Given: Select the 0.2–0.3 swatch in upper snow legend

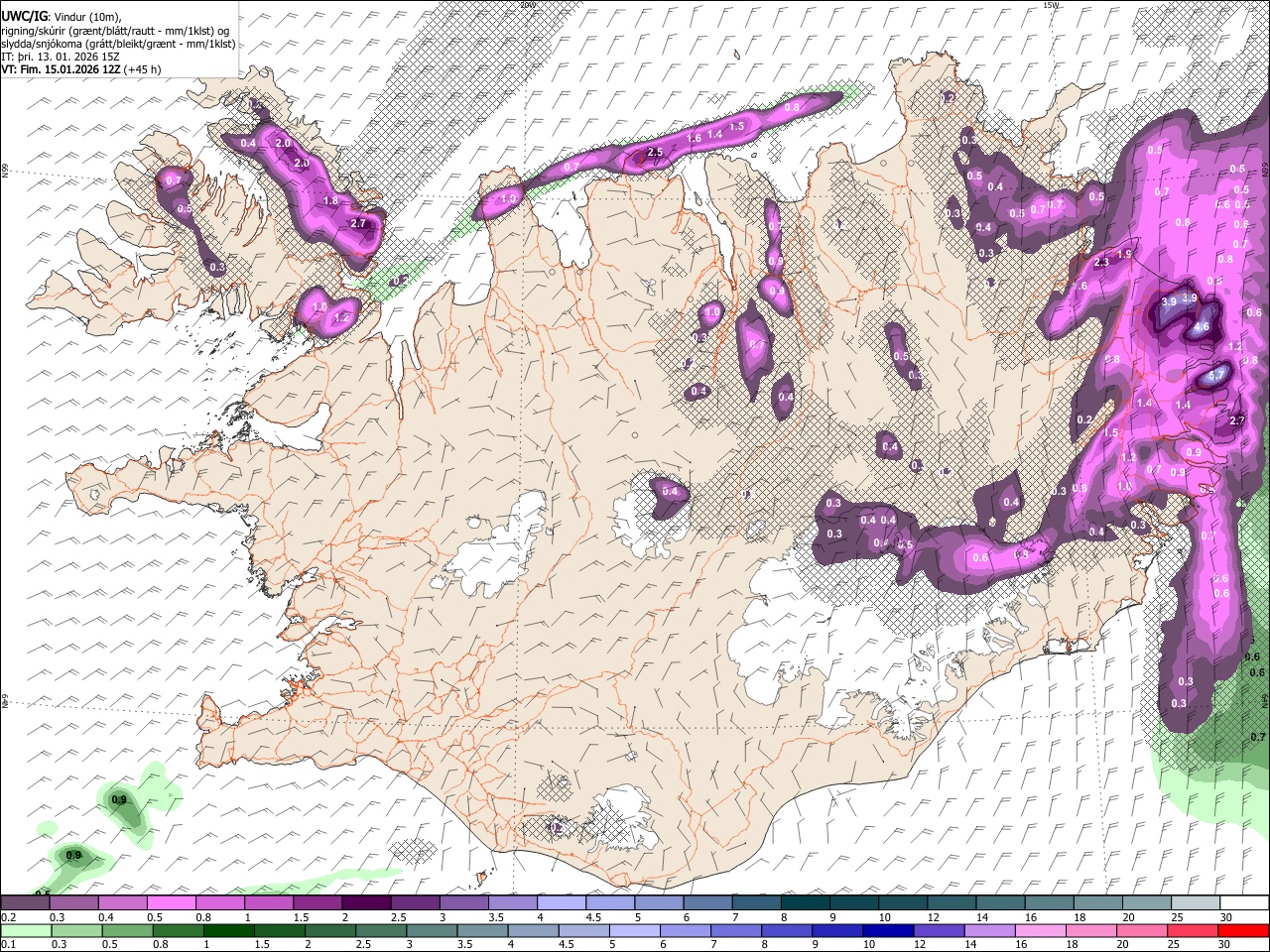Looking at the screenshot, I should pos(25,903).
